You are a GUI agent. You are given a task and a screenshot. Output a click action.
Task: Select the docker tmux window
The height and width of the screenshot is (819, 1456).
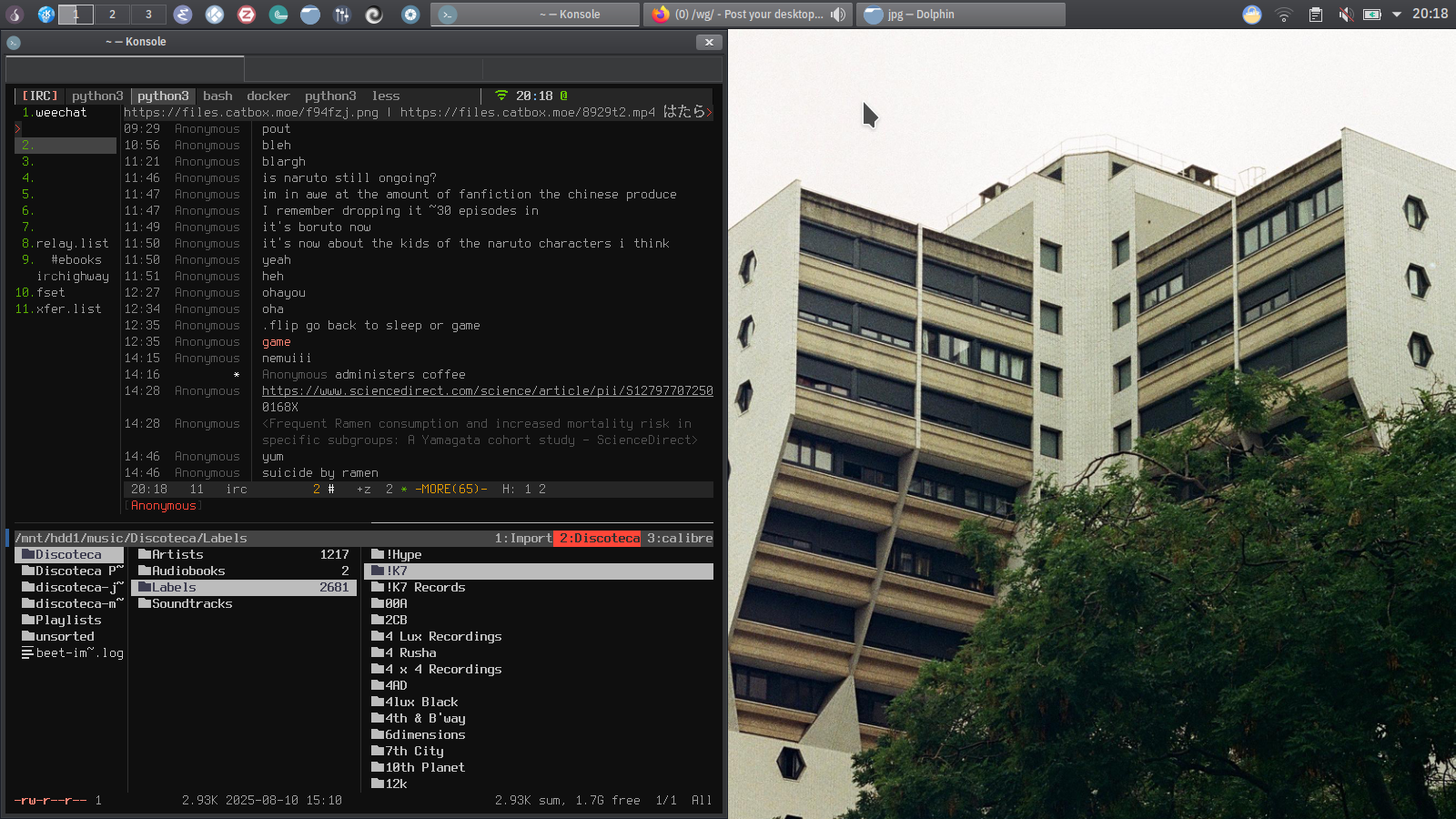(x=268, y=96)
